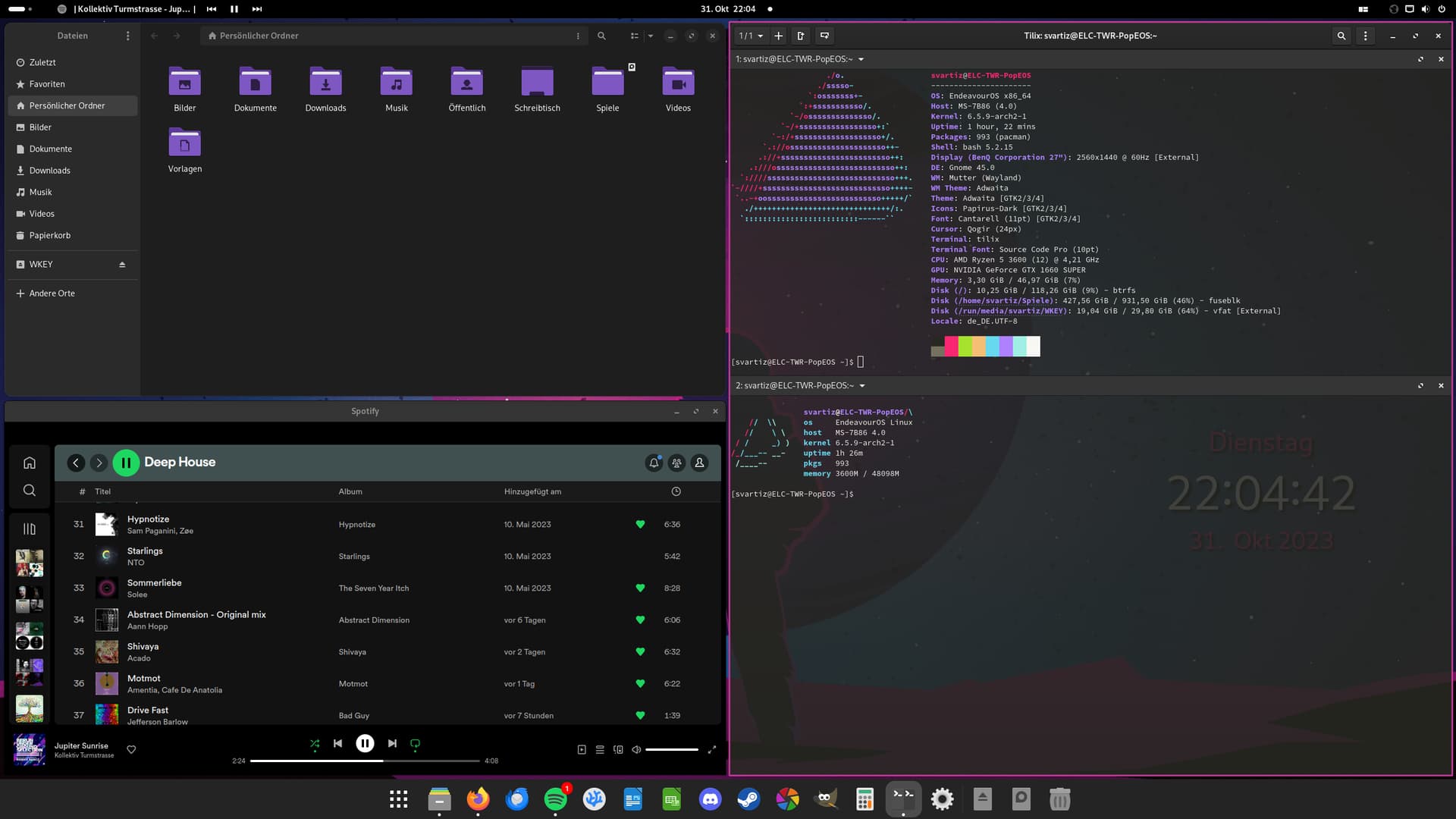1456x819 pixels.
Task: Click Andere Orte in Files sidebar
Action: pos(52,293)
